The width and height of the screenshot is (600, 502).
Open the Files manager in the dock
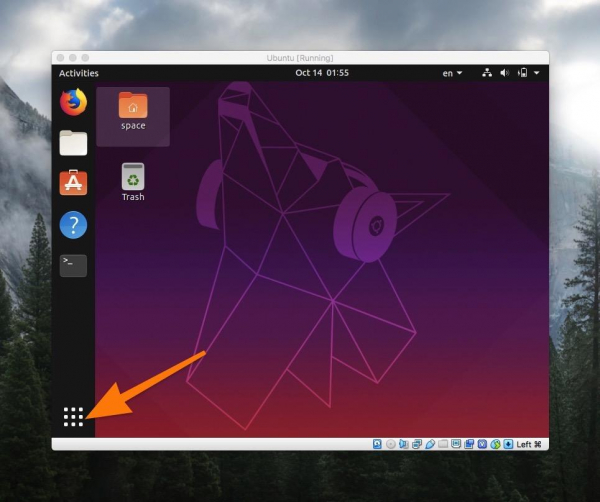[73, 143]
